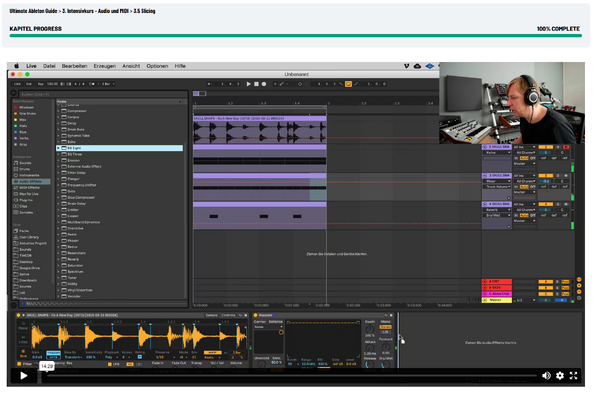This screenshot has height=400, width=595.
Task: Open track 4 Dry/Wet automation dropdown
Action: [x=497, y=215]
